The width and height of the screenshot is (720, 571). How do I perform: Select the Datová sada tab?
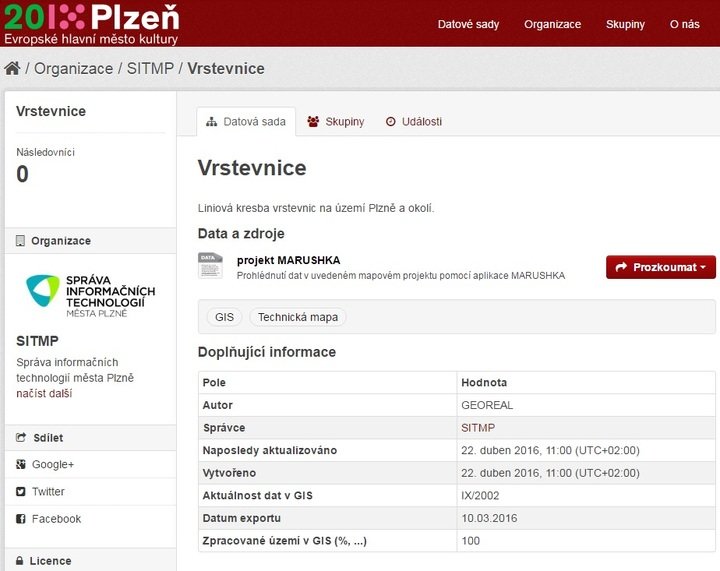[246, 122]
